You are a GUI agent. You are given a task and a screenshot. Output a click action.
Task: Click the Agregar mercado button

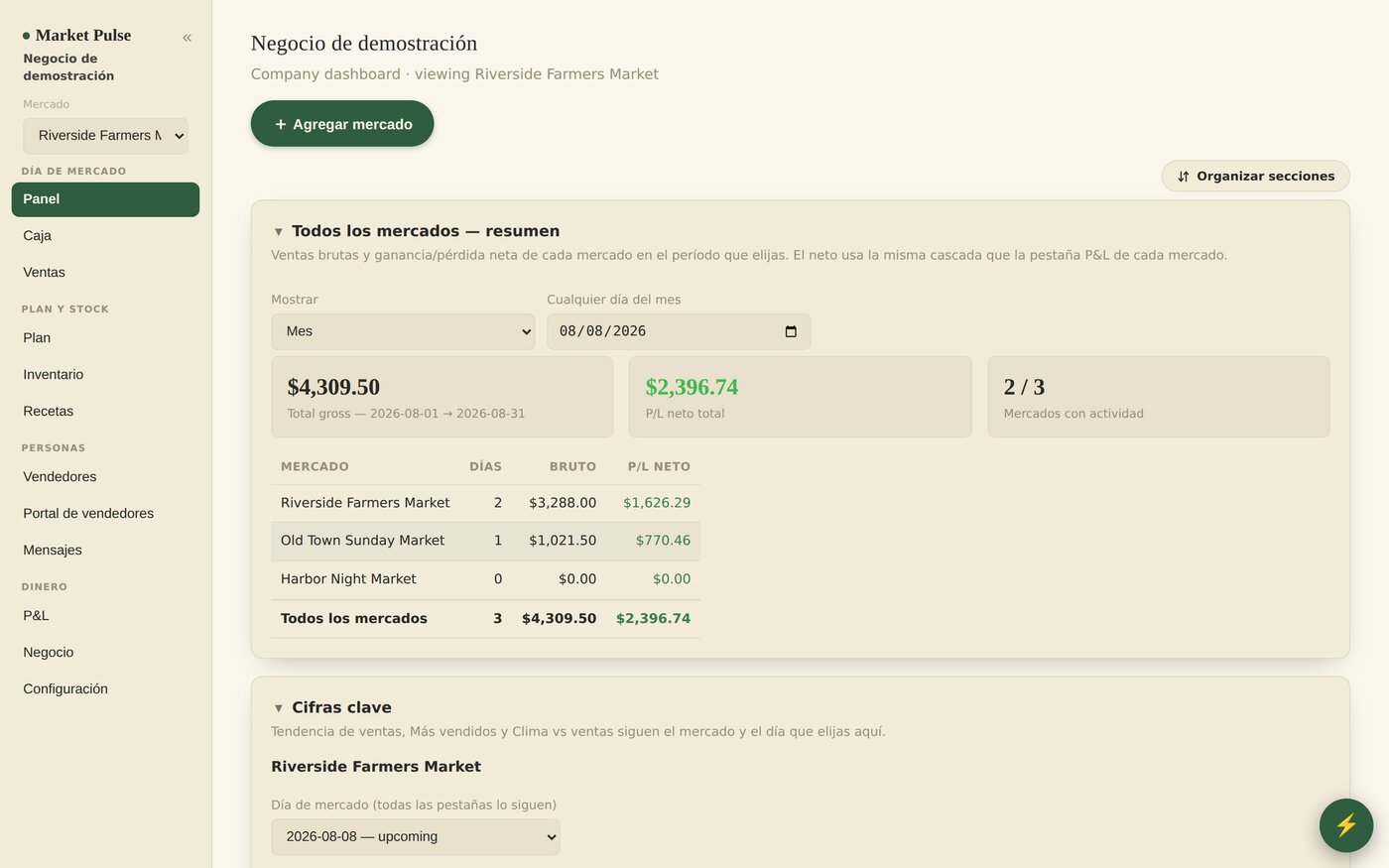342,124
